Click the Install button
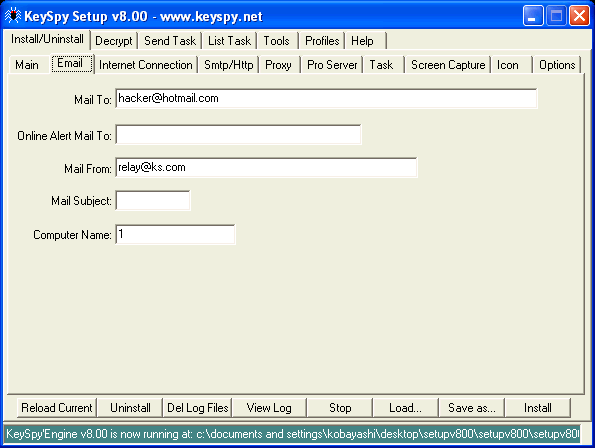 click(538, 408)
